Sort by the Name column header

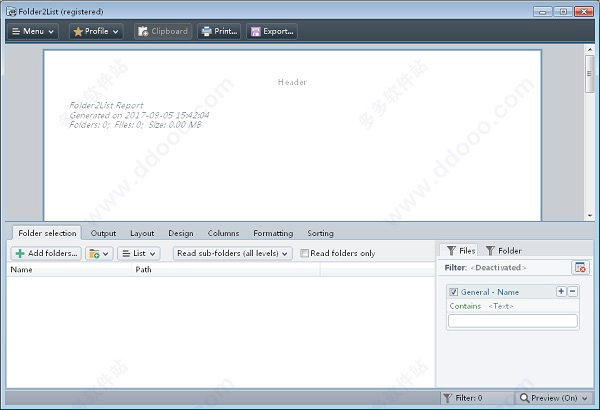[x=69, y=270]
